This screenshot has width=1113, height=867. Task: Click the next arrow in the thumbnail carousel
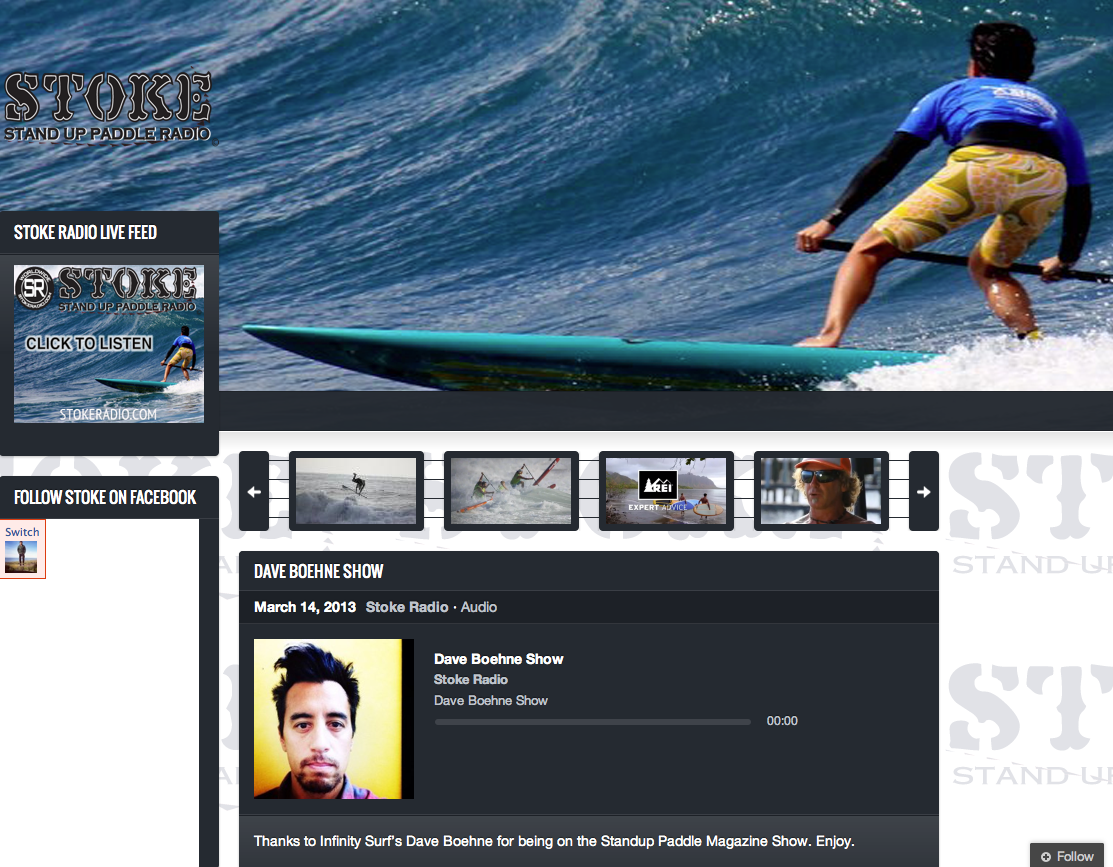pyautogui.click(x=923, y=491)
